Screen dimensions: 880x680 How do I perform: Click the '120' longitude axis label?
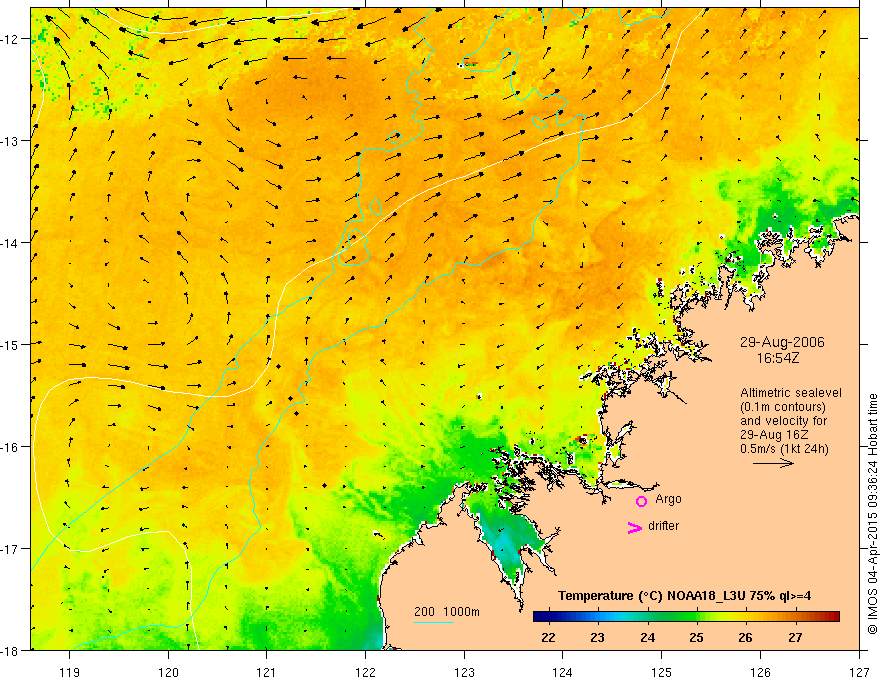tap(168, 673)
